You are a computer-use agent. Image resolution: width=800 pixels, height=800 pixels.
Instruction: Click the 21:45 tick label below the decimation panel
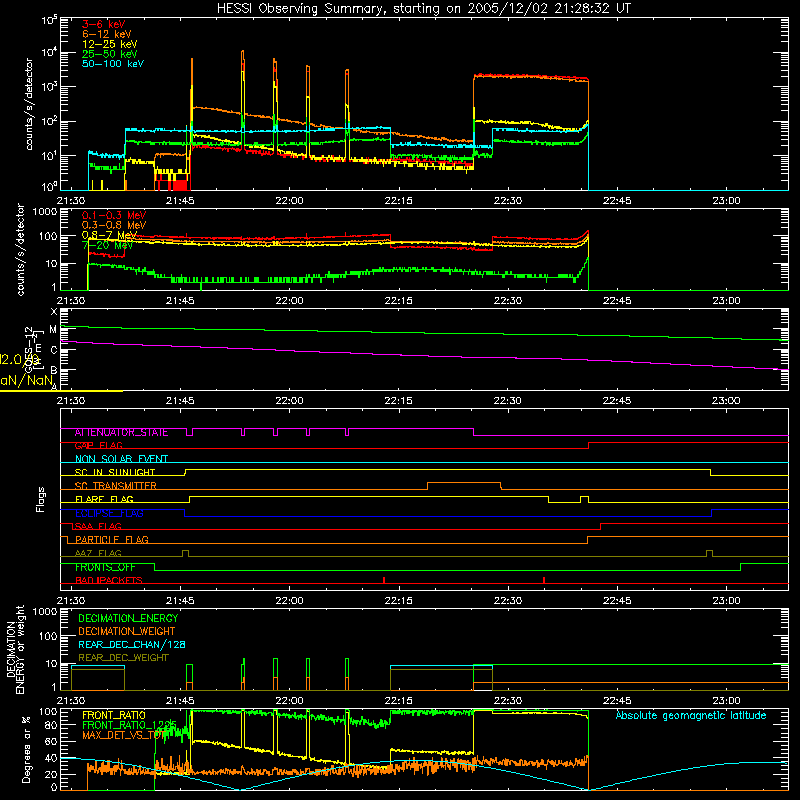tap(180, 701)
